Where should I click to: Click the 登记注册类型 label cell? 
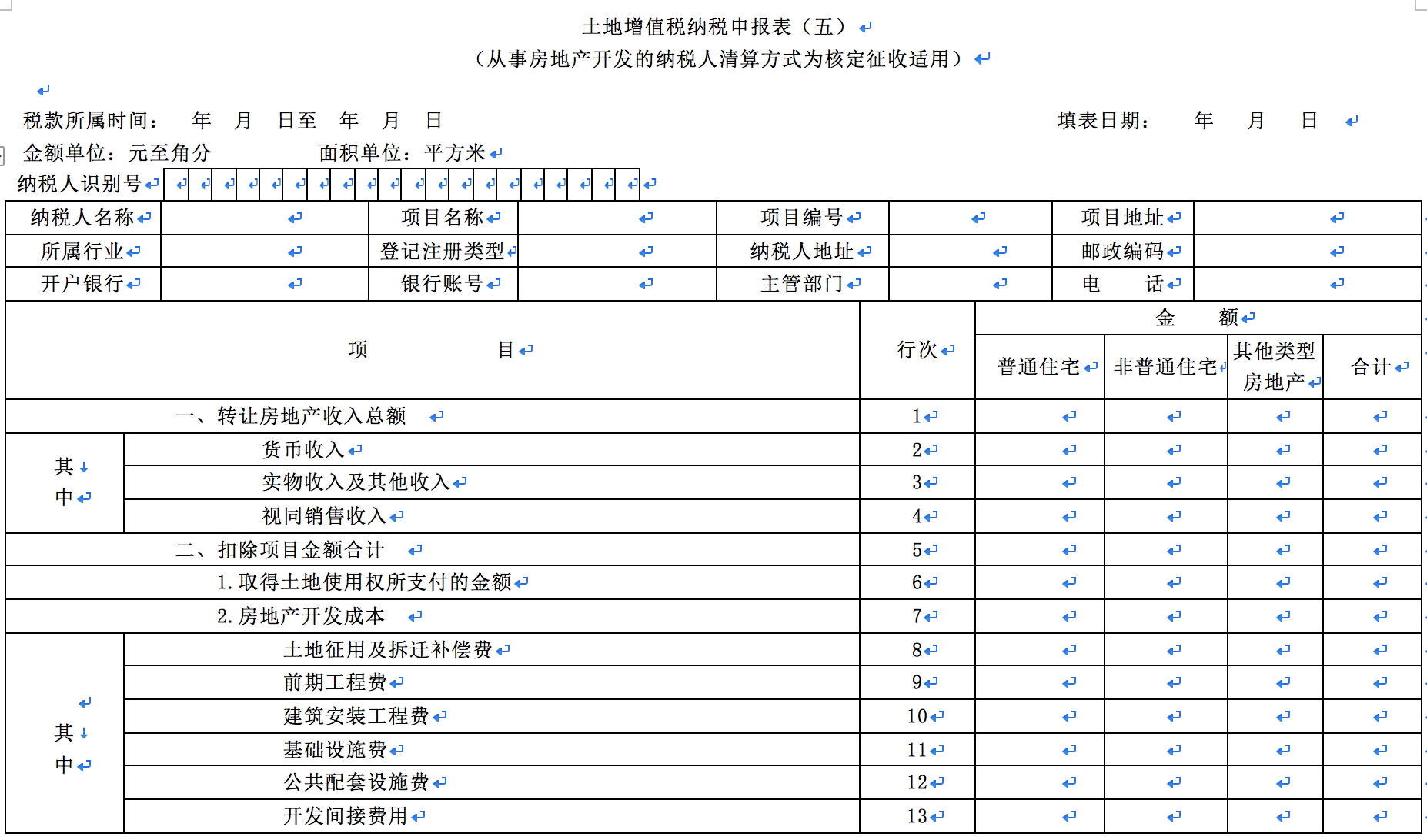pyautogui.click(x=443, y=252)
